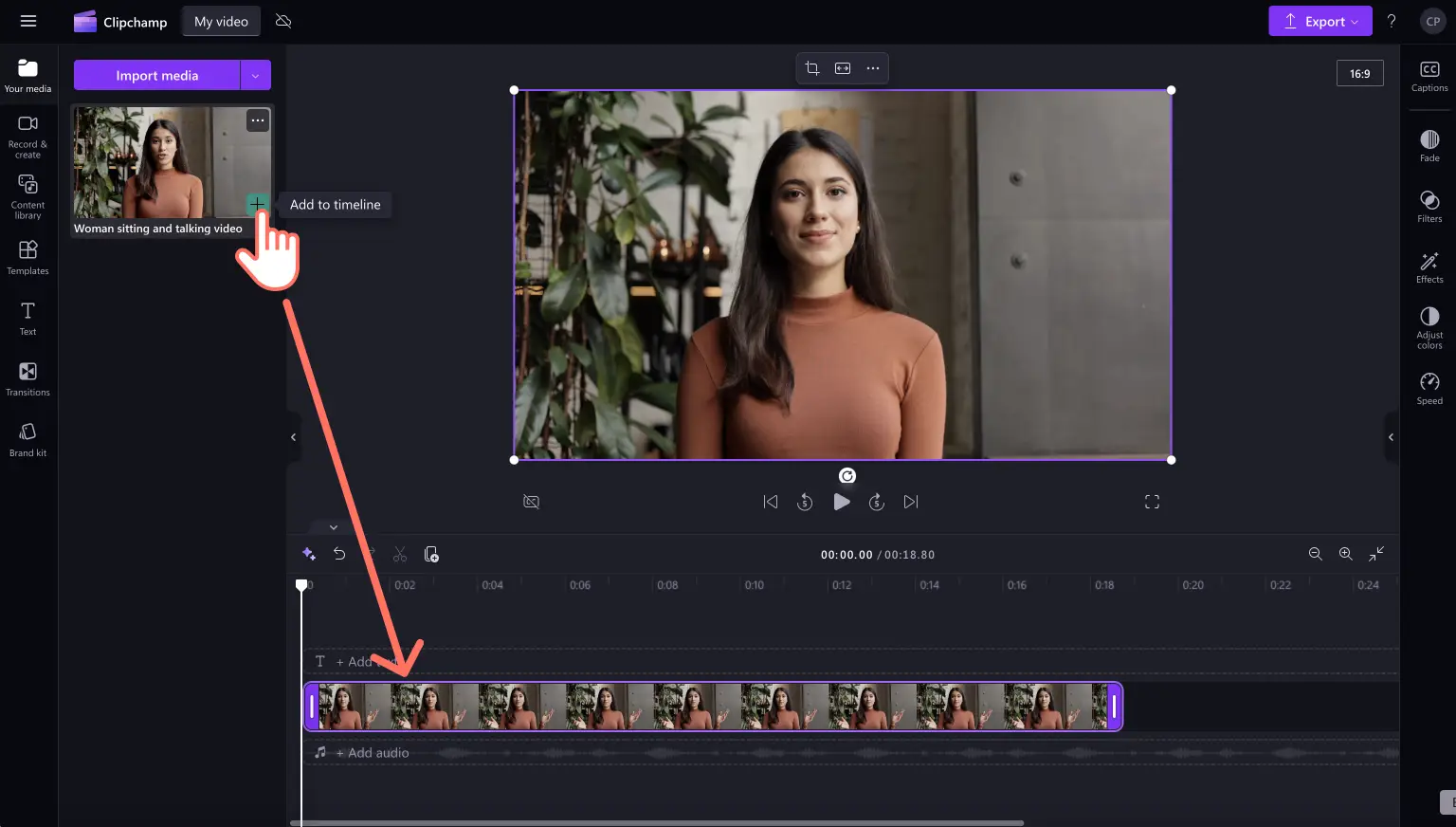The image size is (1456, 827).
Task: Expand the Import media dropdown arrow
Action: click(x=256, y=75)
